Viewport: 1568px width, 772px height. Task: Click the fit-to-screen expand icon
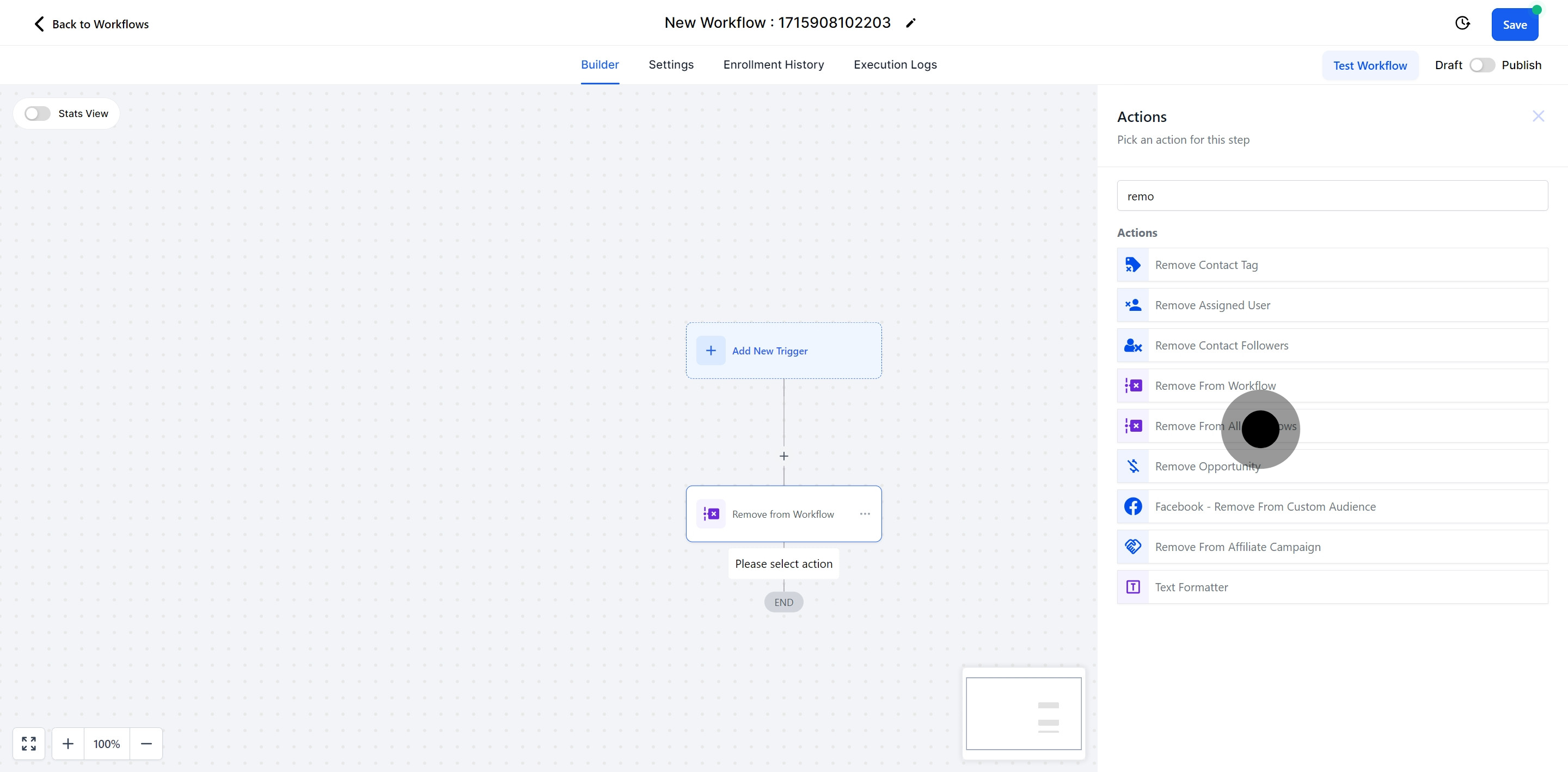pyautogui.click(x=29, y=743)
